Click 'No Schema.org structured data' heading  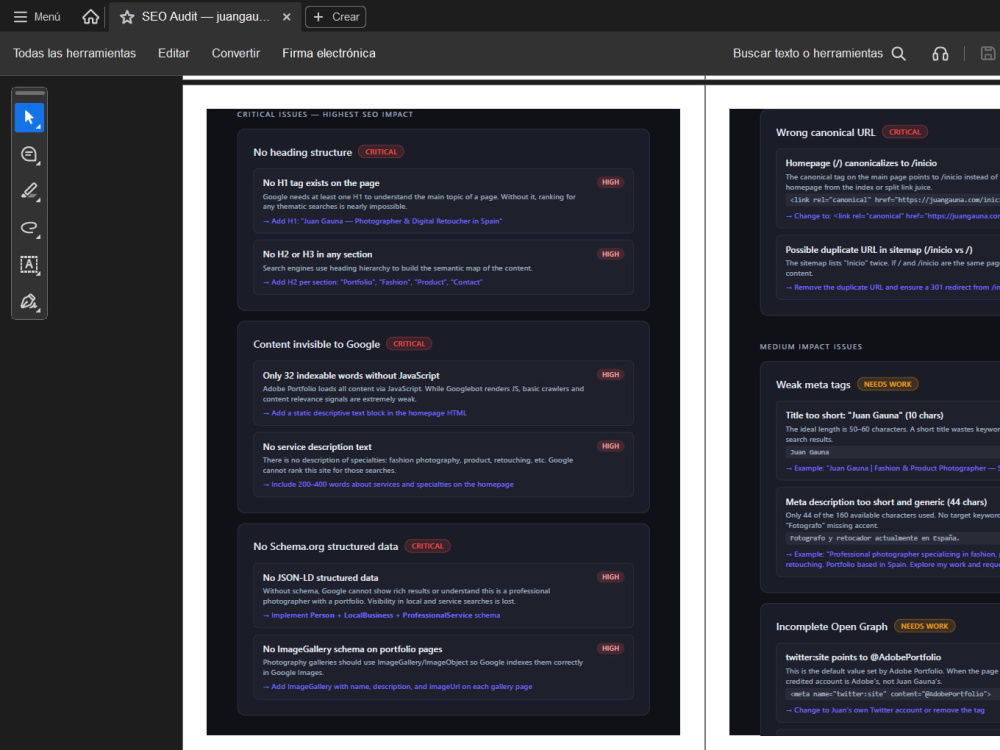[x=325, y=547]
